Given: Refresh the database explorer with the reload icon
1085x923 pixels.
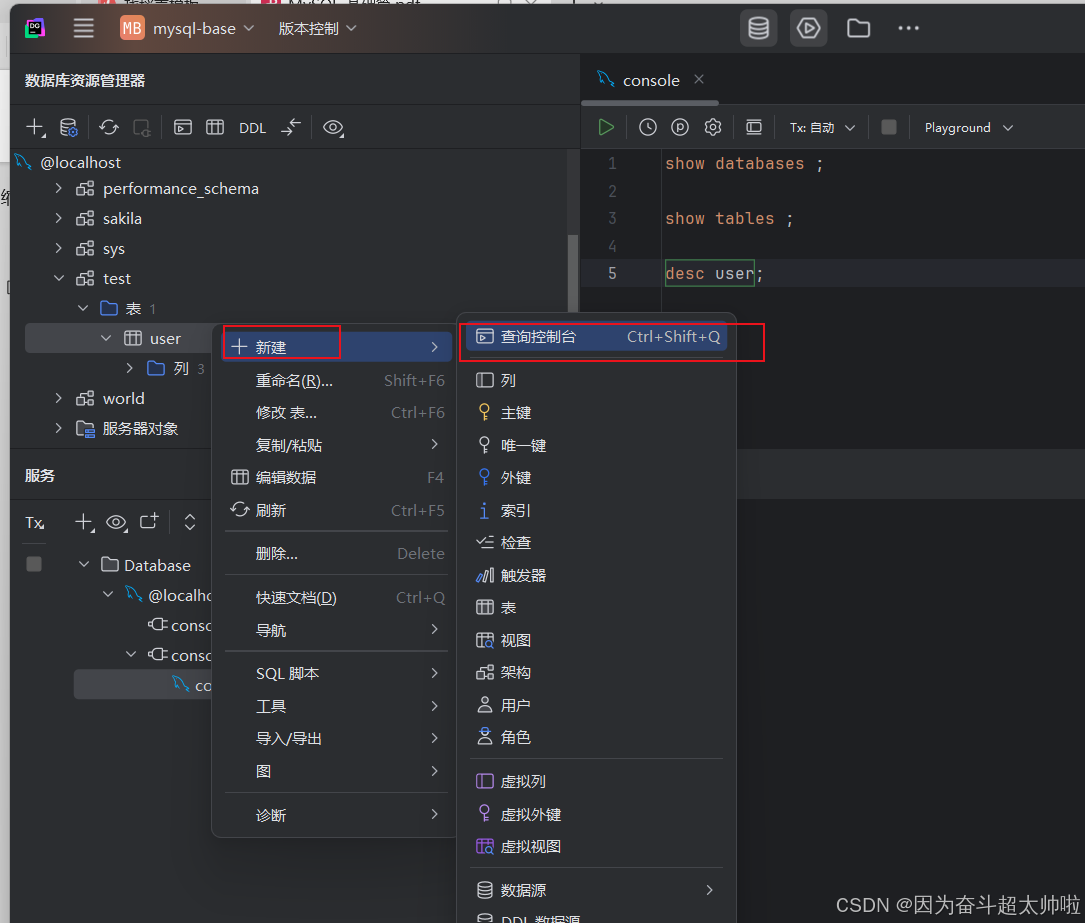Looking at the screenshot, I should tap(109, 127).
